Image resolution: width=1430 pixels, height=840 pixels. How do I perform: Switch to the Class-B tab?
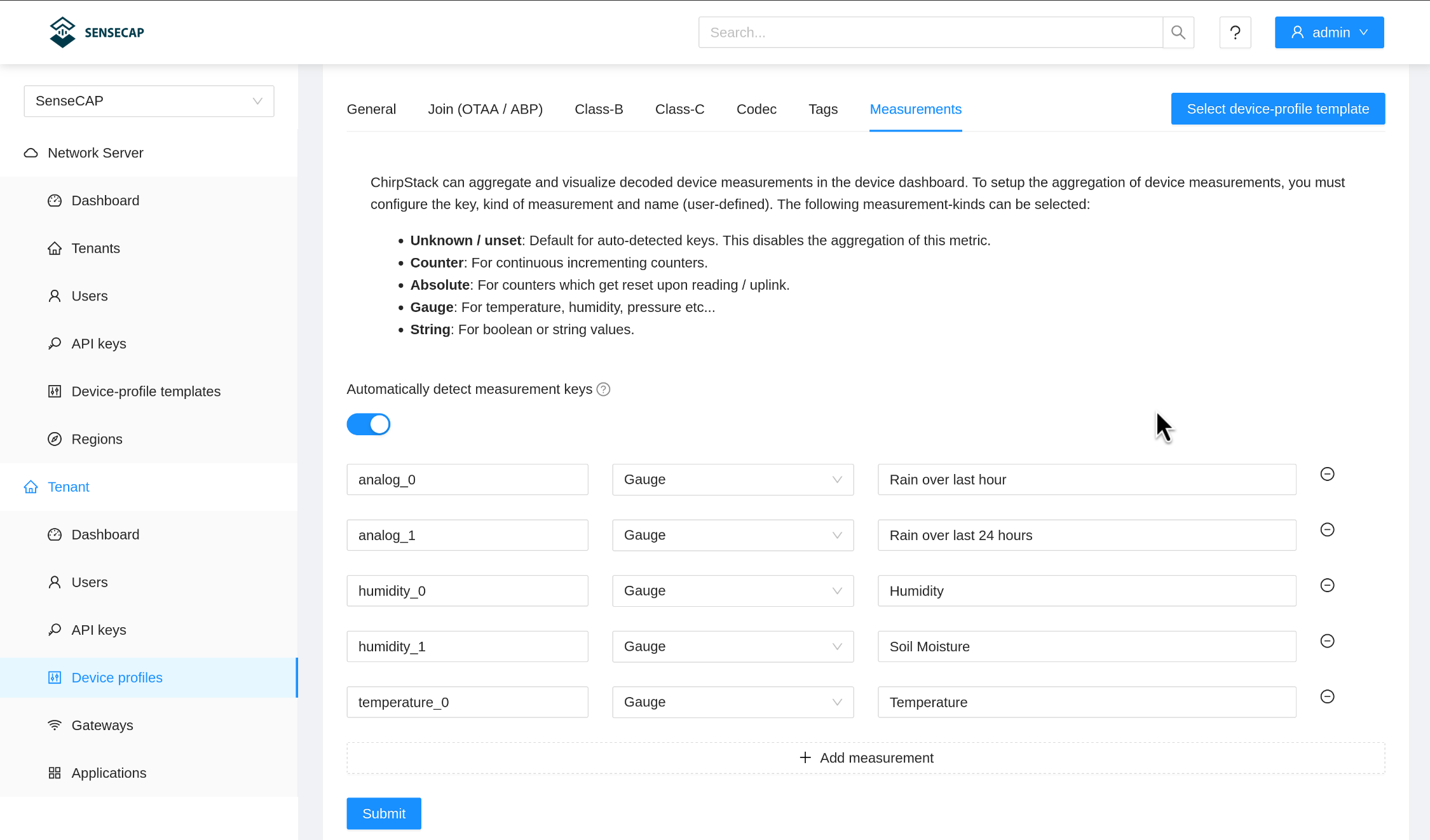599,109
